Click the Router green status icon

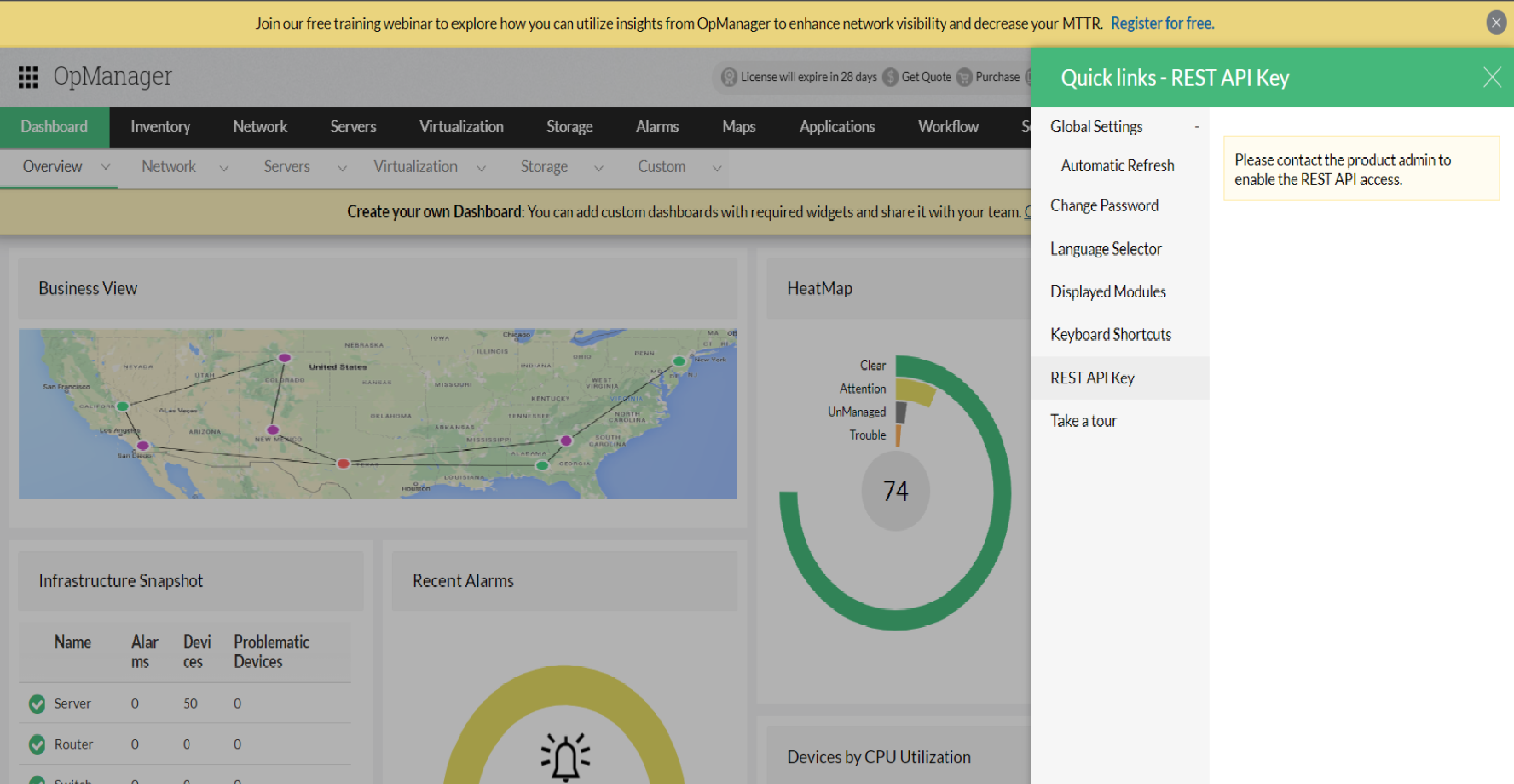pos(37,745)
